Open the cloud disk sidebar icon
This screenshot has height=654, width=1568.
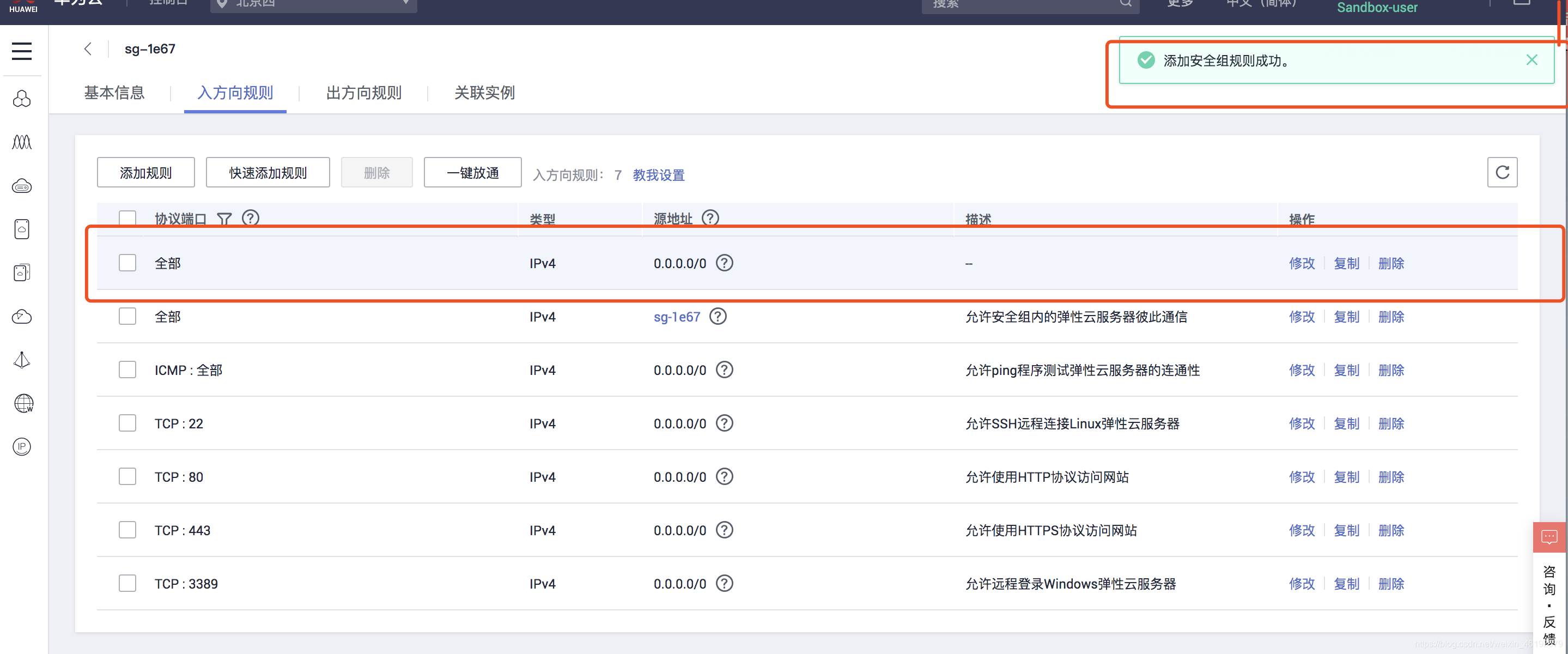pos(22,229)
